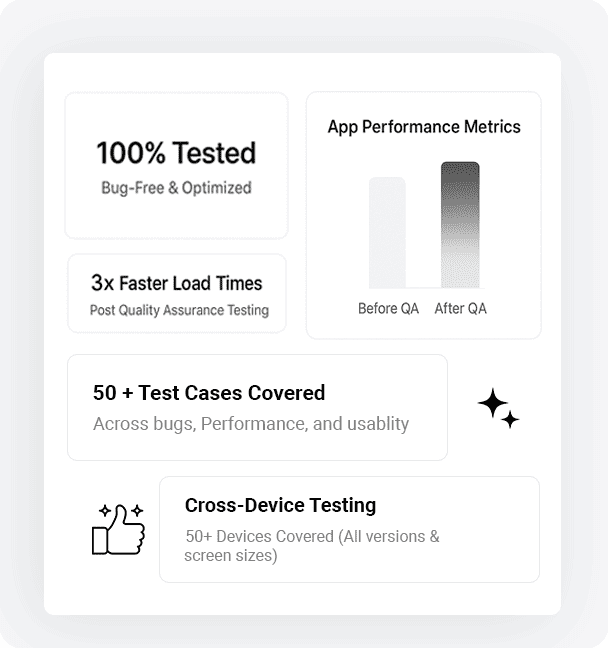Open the "Cross-Device Testing" heading
The height and width of the screenshot is (648, 608).
[280, 505]
